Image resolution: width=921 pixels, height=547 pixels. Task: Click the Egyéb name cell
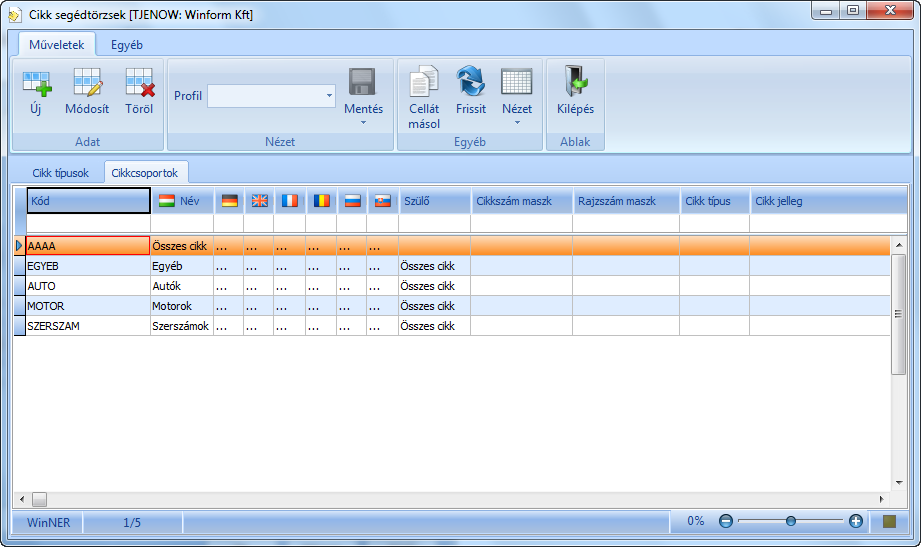[x=182, y=266]
